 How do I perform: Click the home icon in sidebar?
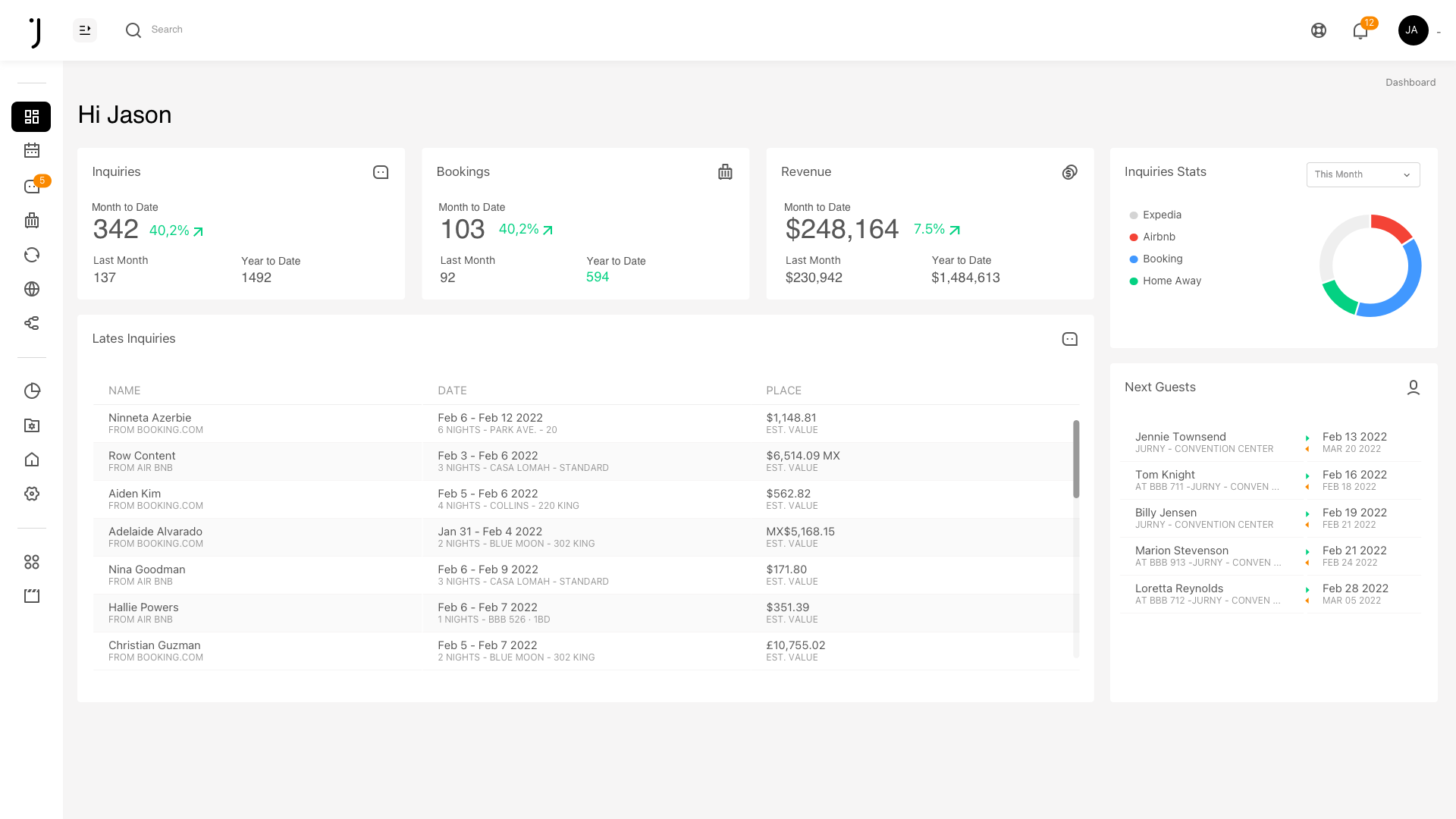click(31, 460)
